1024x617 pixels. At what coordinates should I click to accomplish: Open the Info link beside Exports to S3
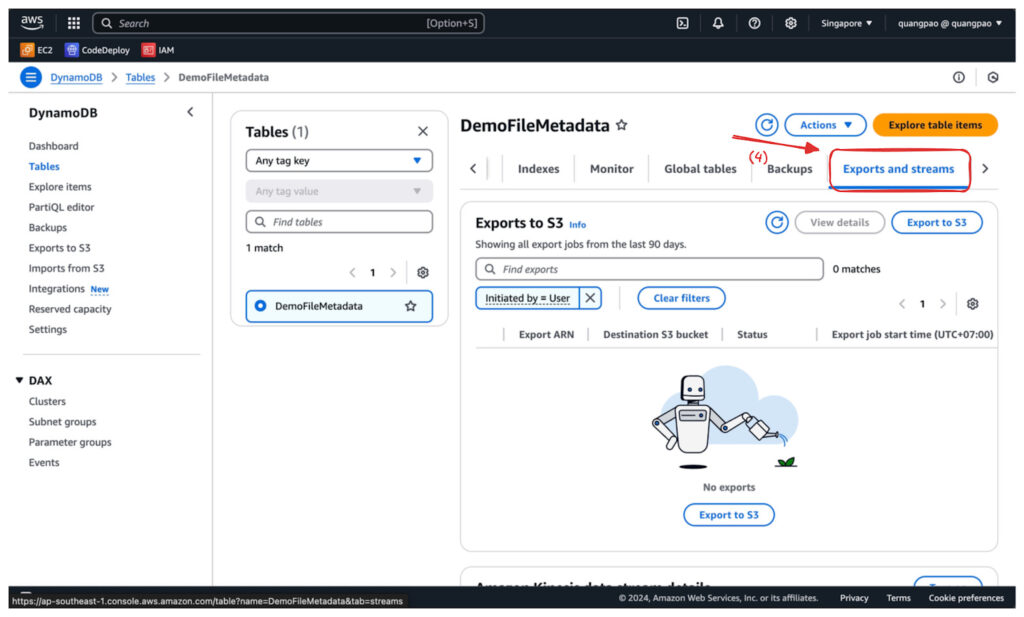coord(577,225)
